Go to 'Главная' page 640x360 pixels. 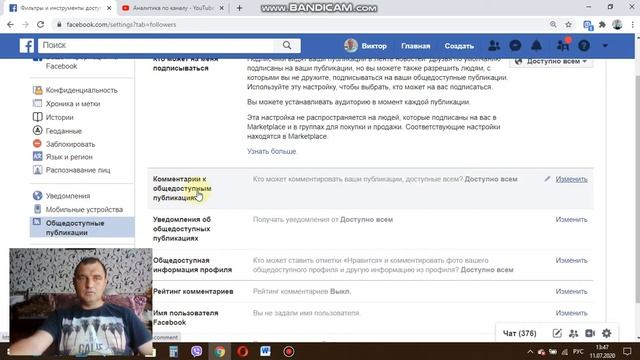[x=416, y=46]
